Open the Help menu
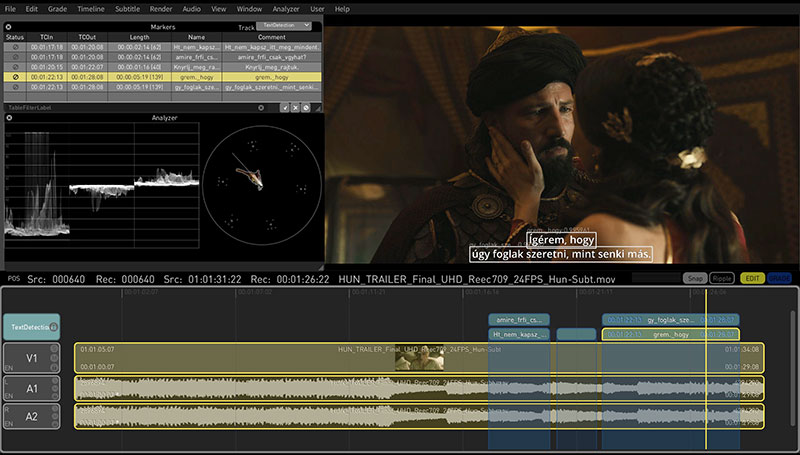800x455 pixels. pos(342,9)
